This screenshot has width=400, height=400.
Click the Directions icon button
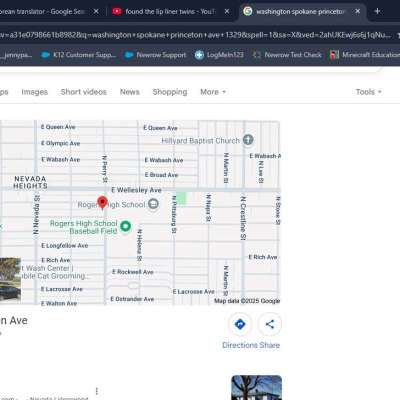click(x=240, y=324)
